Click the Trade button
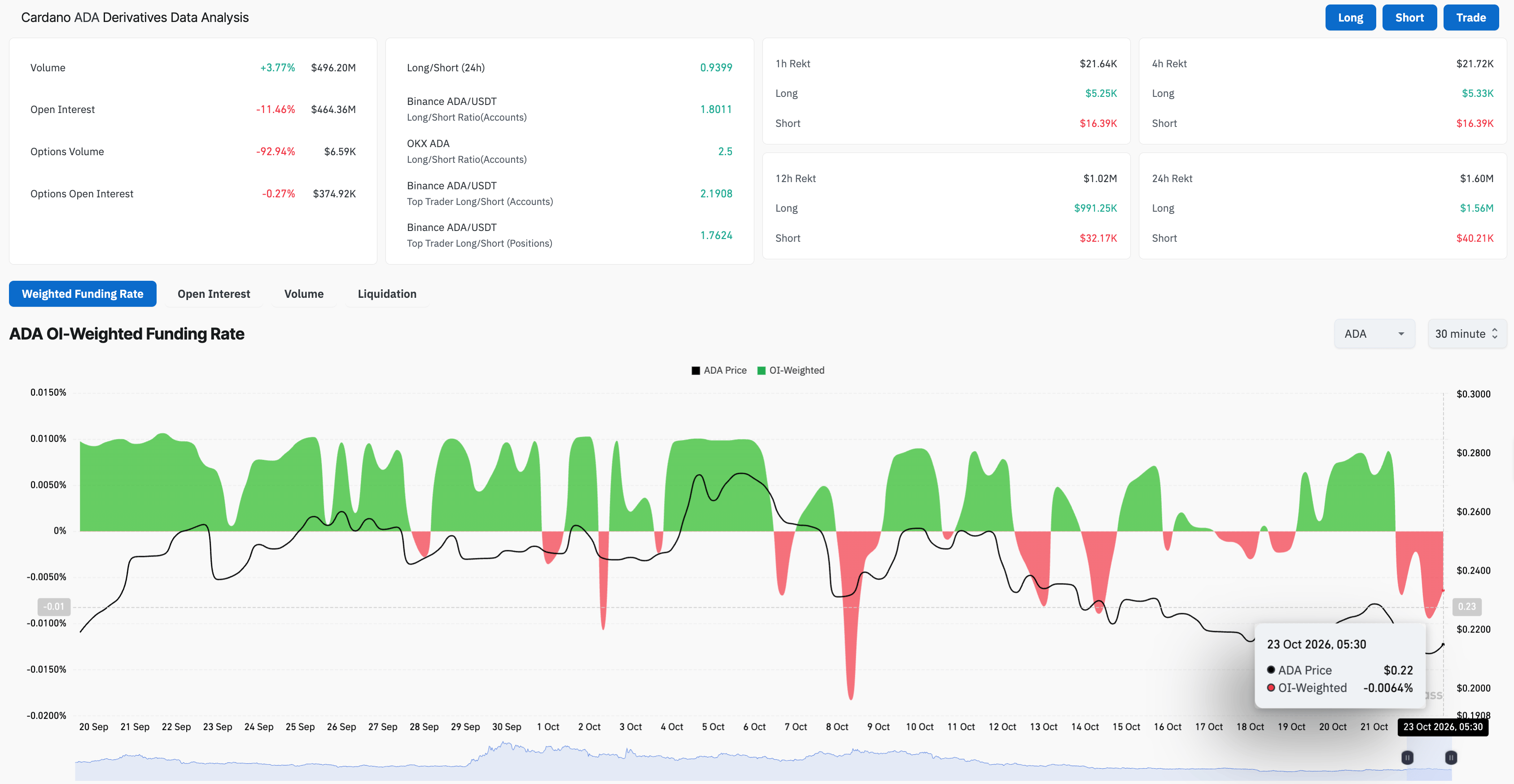The height and width of the screenshot is (784, 1514). 1470,17
